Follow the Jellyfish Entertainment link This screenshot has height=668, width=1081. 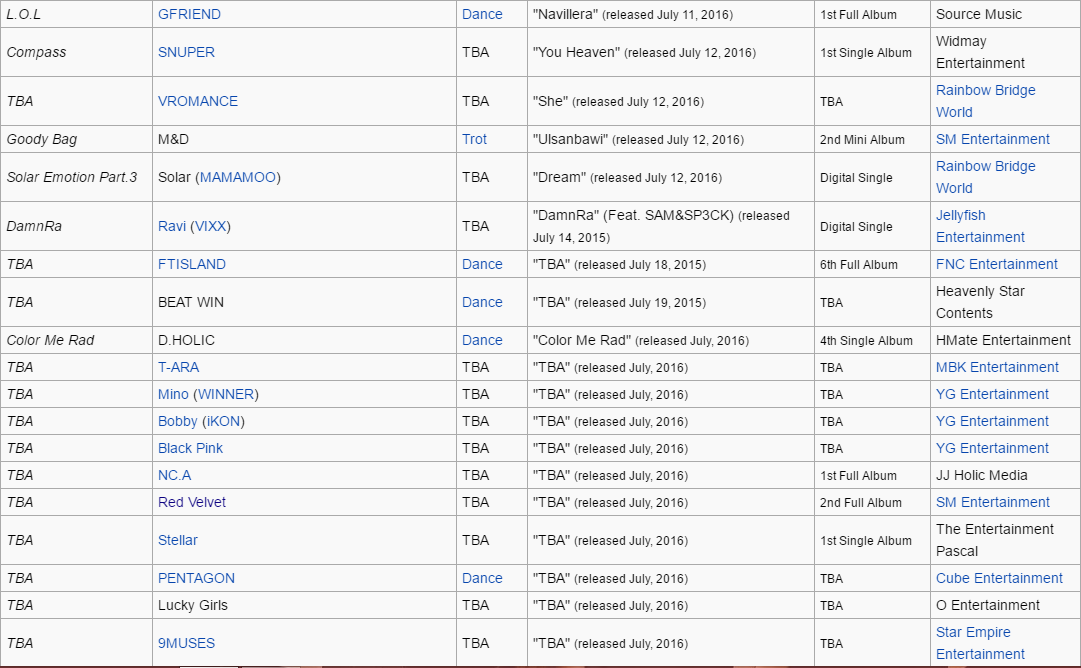[x=980, y=226]
